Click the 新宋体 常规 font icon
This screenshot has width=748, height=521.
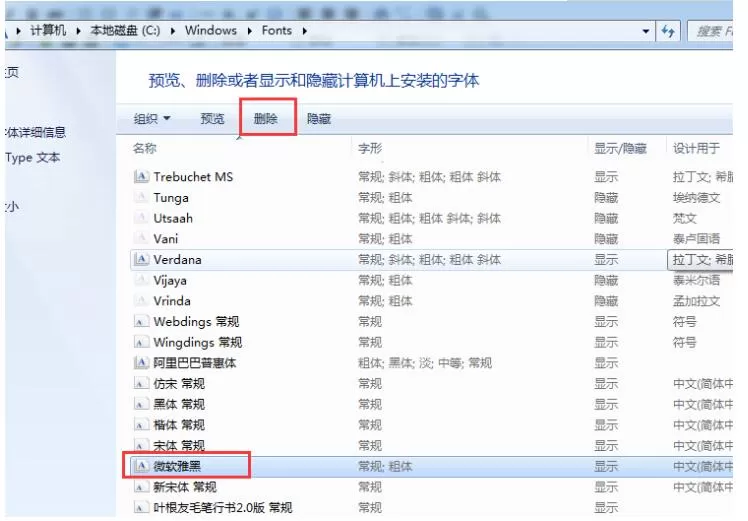pos(141,487)
